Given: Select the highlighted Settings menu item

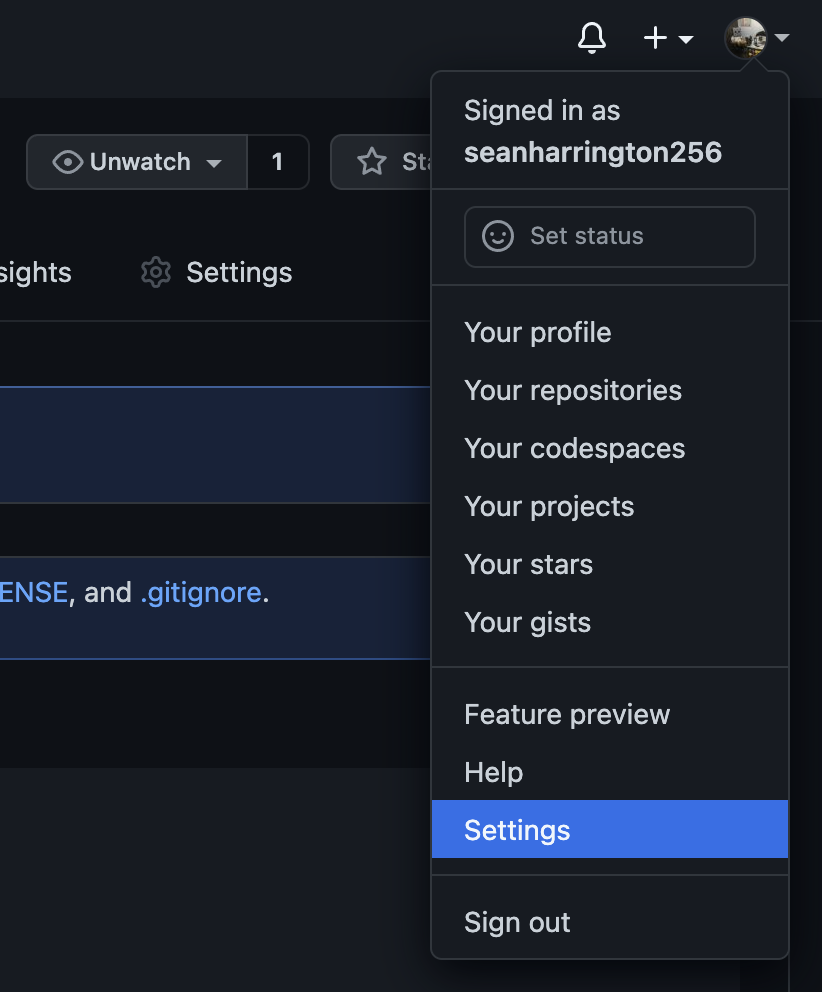Looking at the screenshot, I should tap(610, 829).
